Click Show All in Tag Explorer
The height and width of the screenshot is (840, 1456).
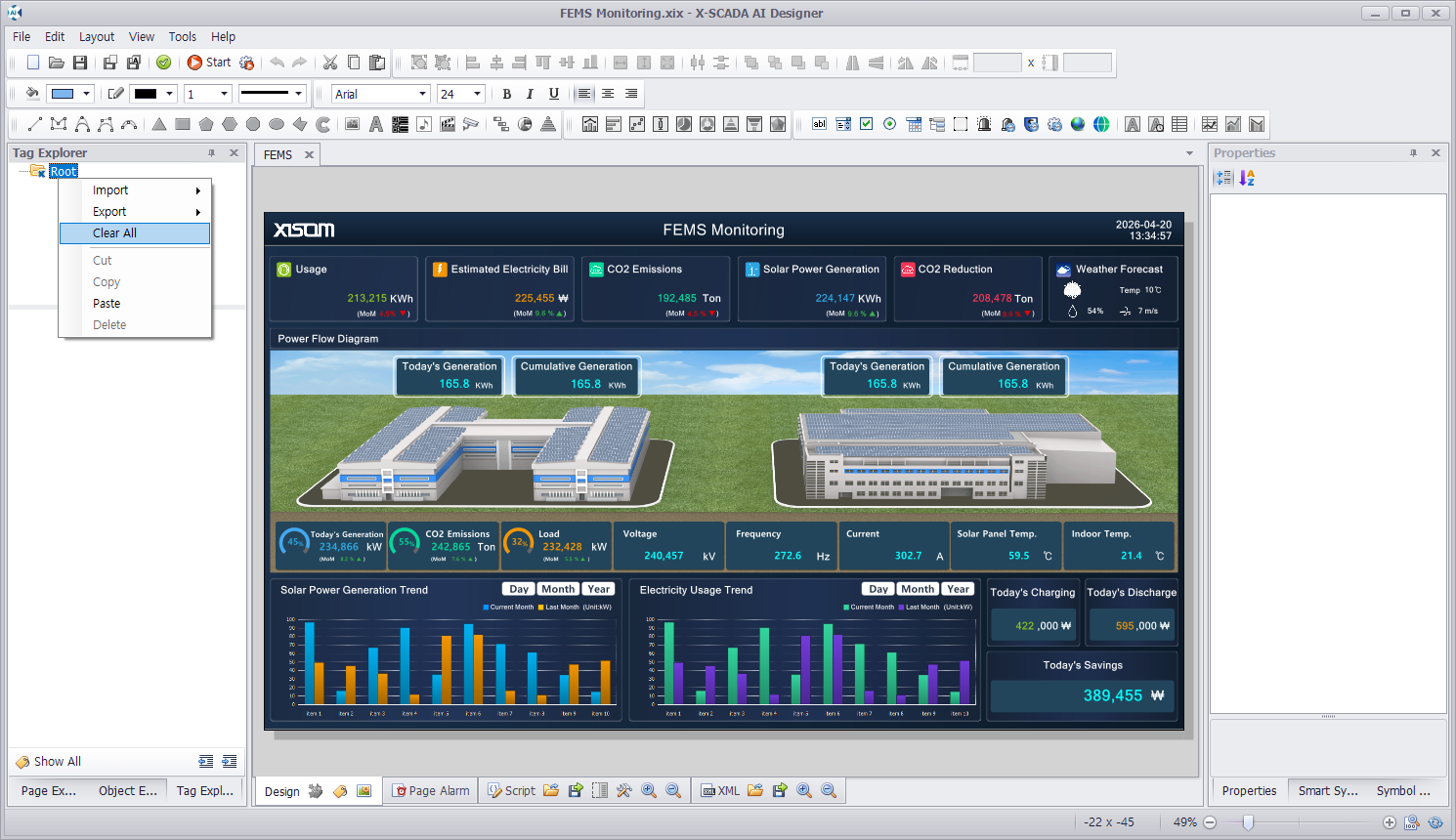click(57, 762)
